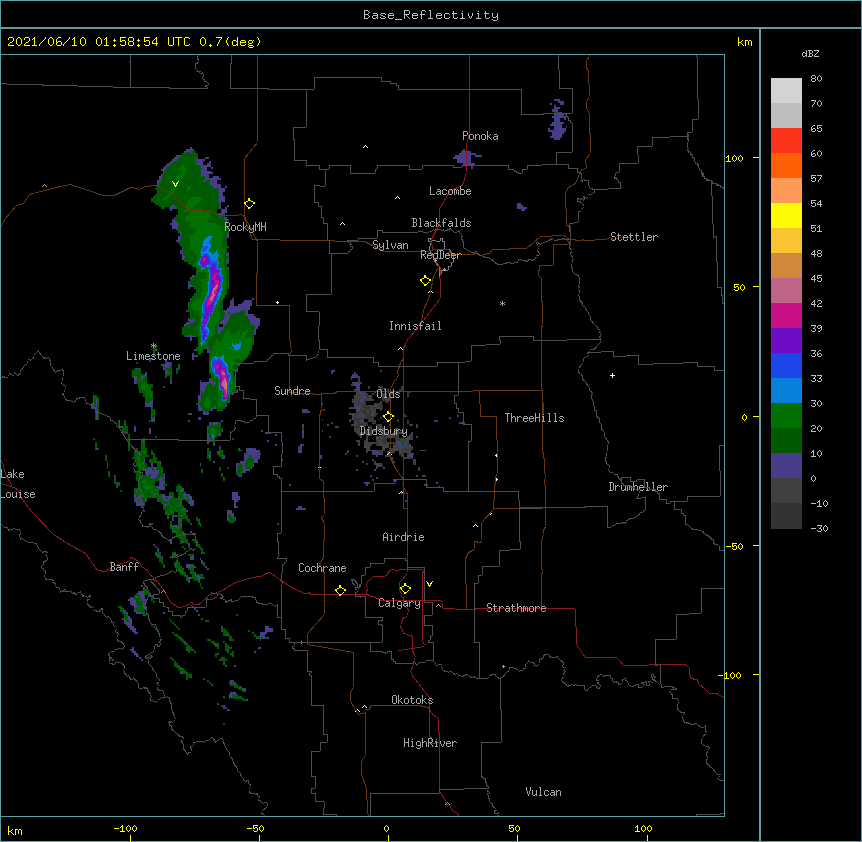Click the Lake Louise label
The image size is (862, 842).
(16, 484)
